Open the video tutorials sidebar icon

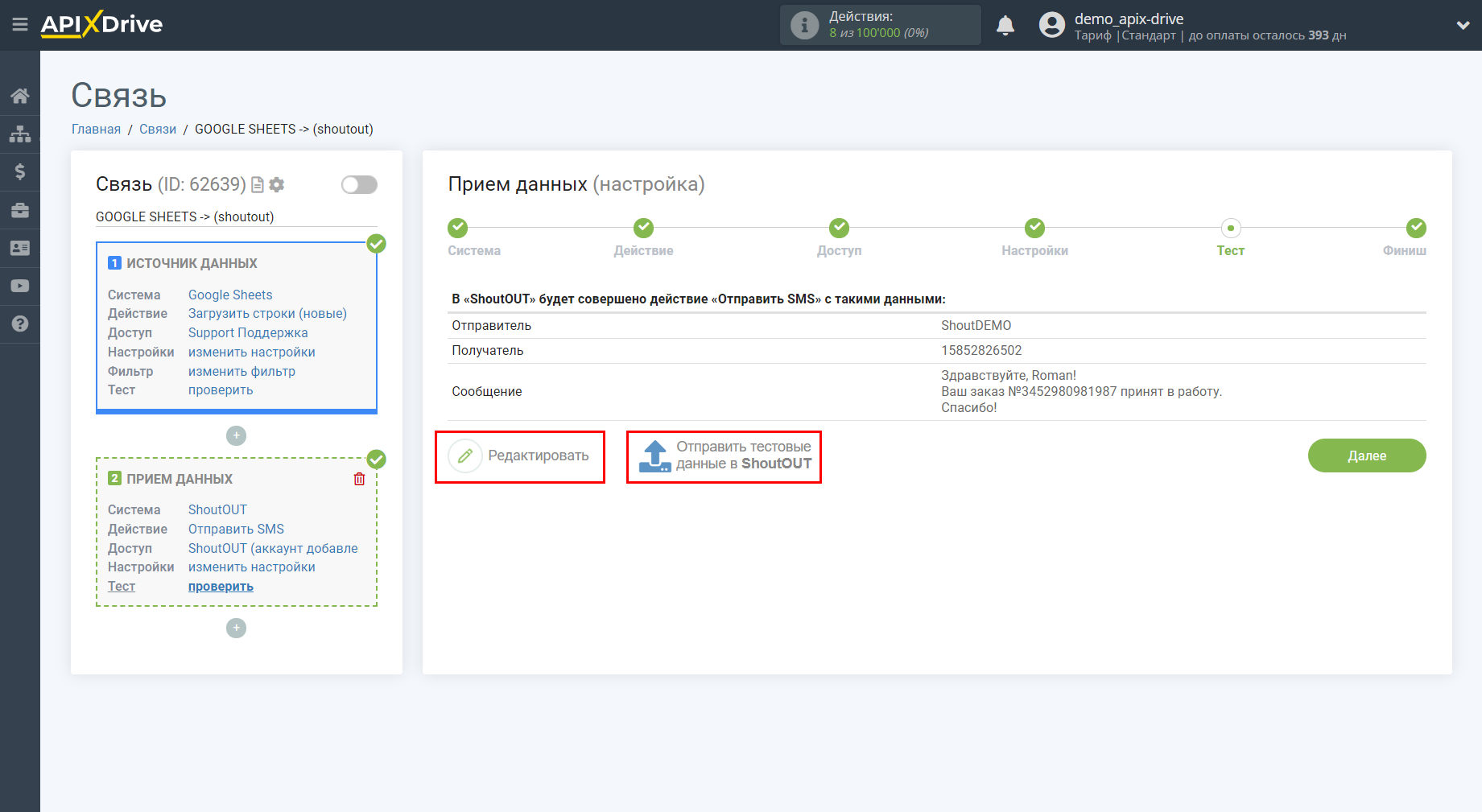point(20,286)
